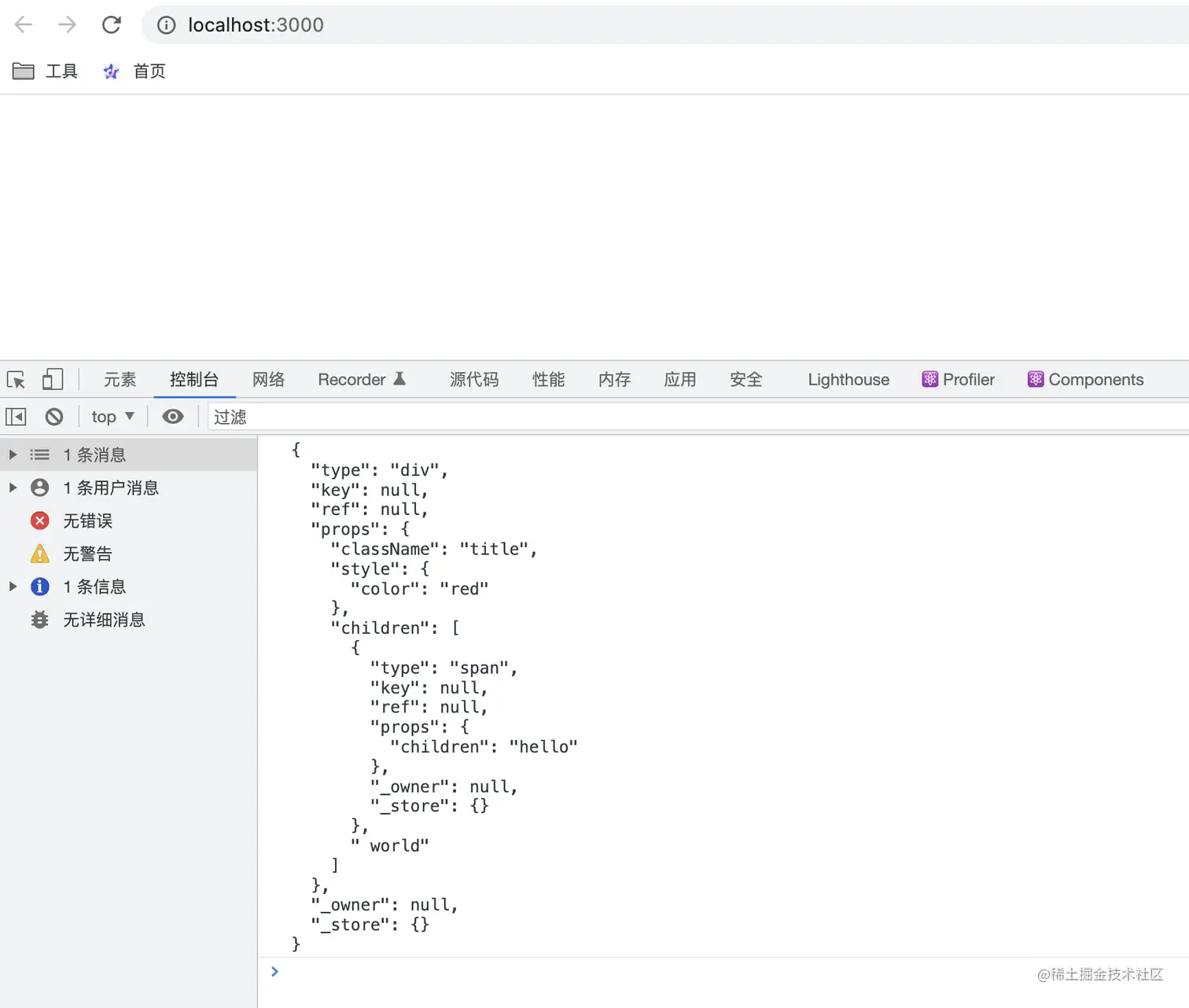Select the 无错误 filter row
The image size is (1189, 1008).
pyautogui.click(x=128, y=521)
